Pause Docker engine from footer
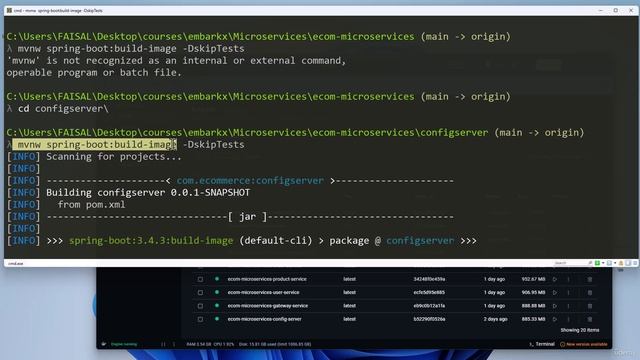This screenshot has width=640, height=360. [163, 344]
